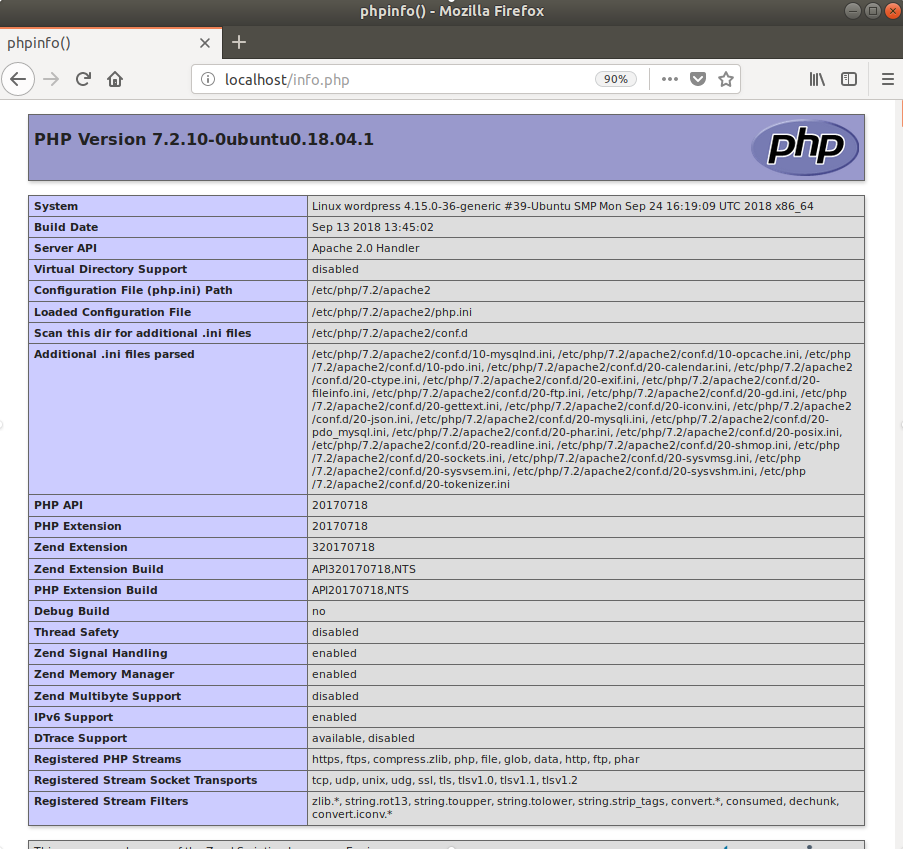Maximize the Firefox window

(873, 10)
